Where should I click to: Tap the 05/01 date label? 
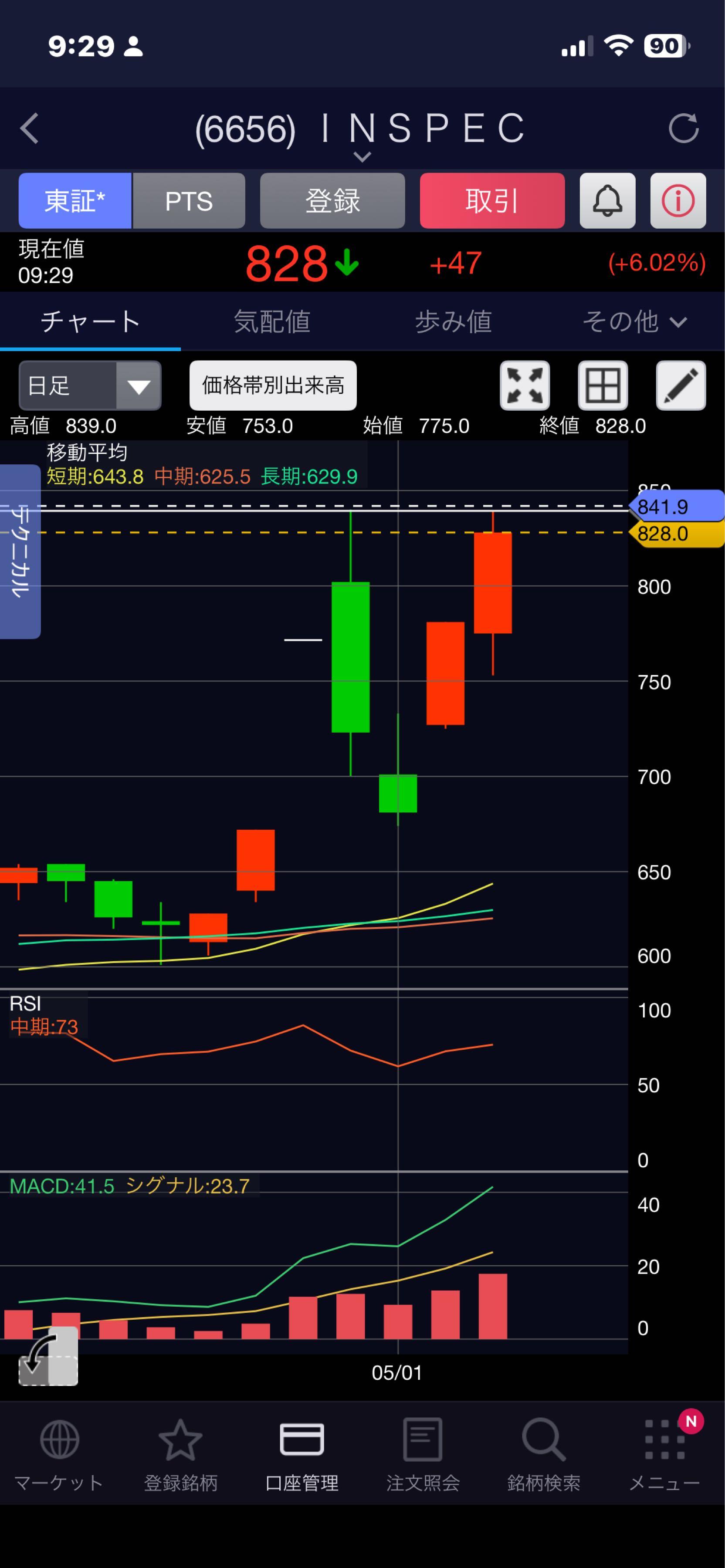pyautogui.click(x=397, y=1372)
